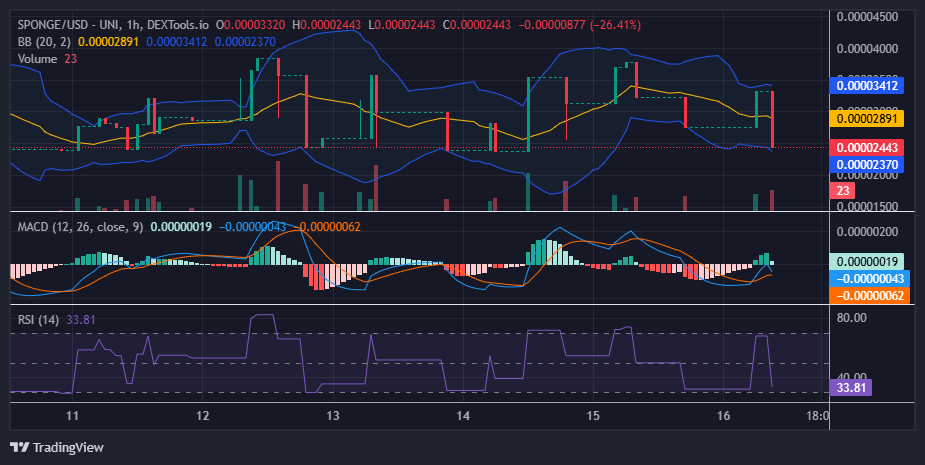Click the 0.00004000 price scale label

[x=867, y=48]
